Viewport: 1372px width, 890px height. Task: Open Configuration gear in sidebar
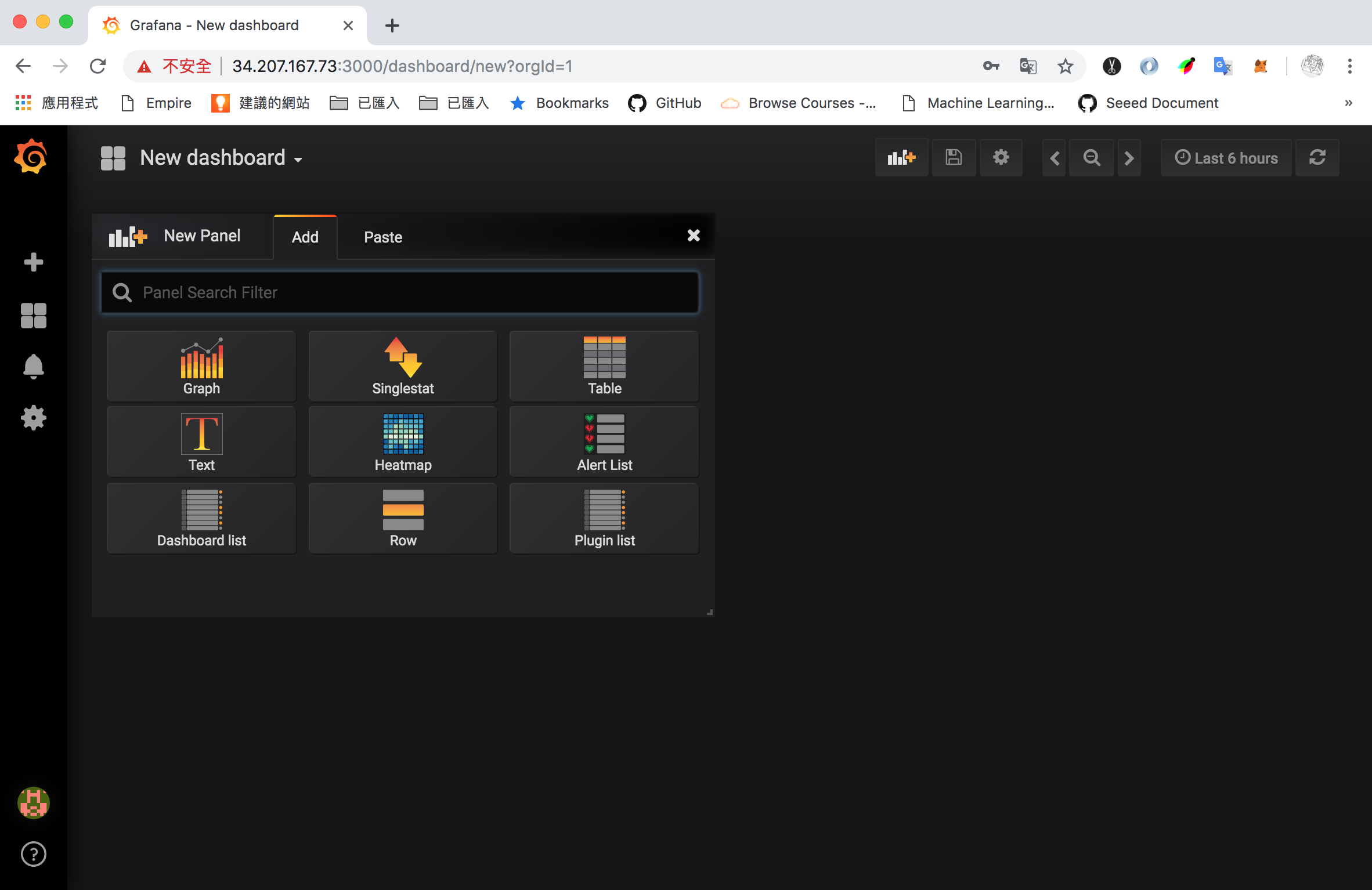pos(33,418)
